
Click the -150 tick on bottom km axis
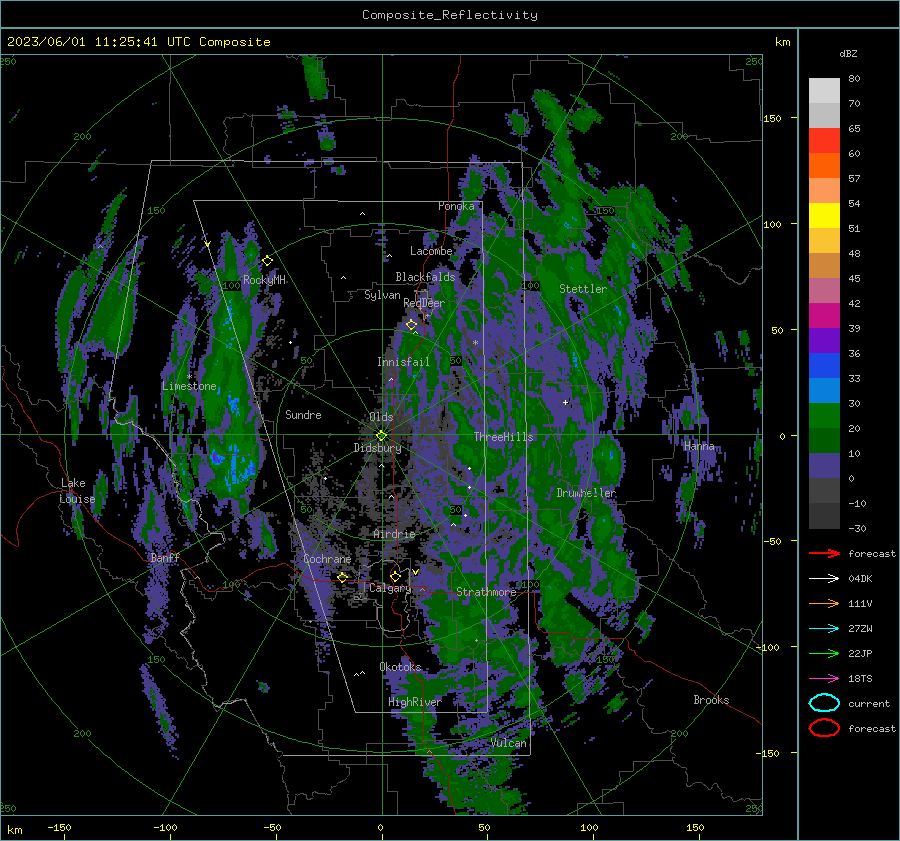pyautogui.click(x=59, y=827)
